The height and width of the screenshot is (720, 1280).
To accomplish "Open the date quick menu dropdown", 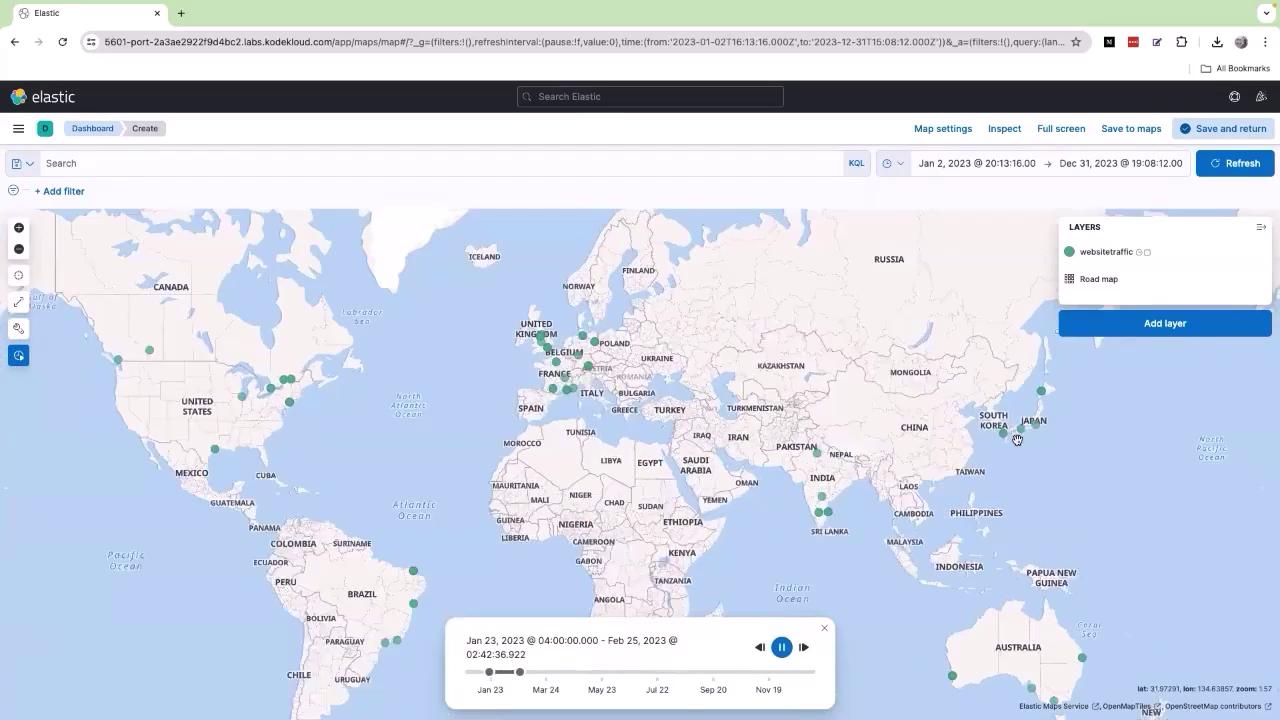I will [x=893, y=163].
